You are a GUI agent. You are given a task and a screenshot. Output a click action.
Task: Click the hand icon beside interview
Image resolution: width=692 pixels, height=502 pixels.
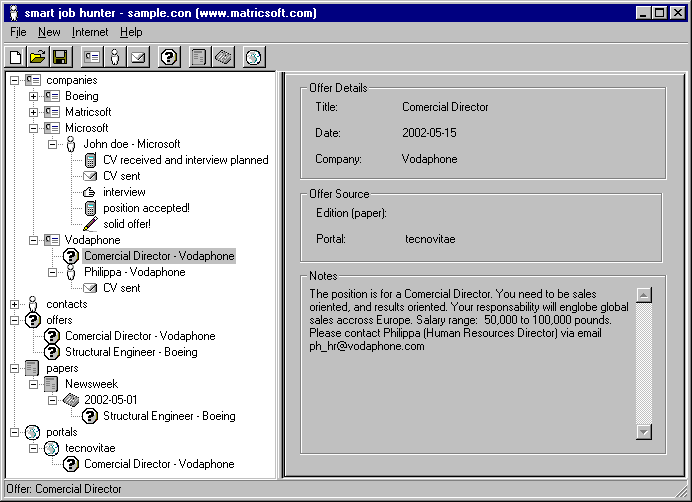90,192
